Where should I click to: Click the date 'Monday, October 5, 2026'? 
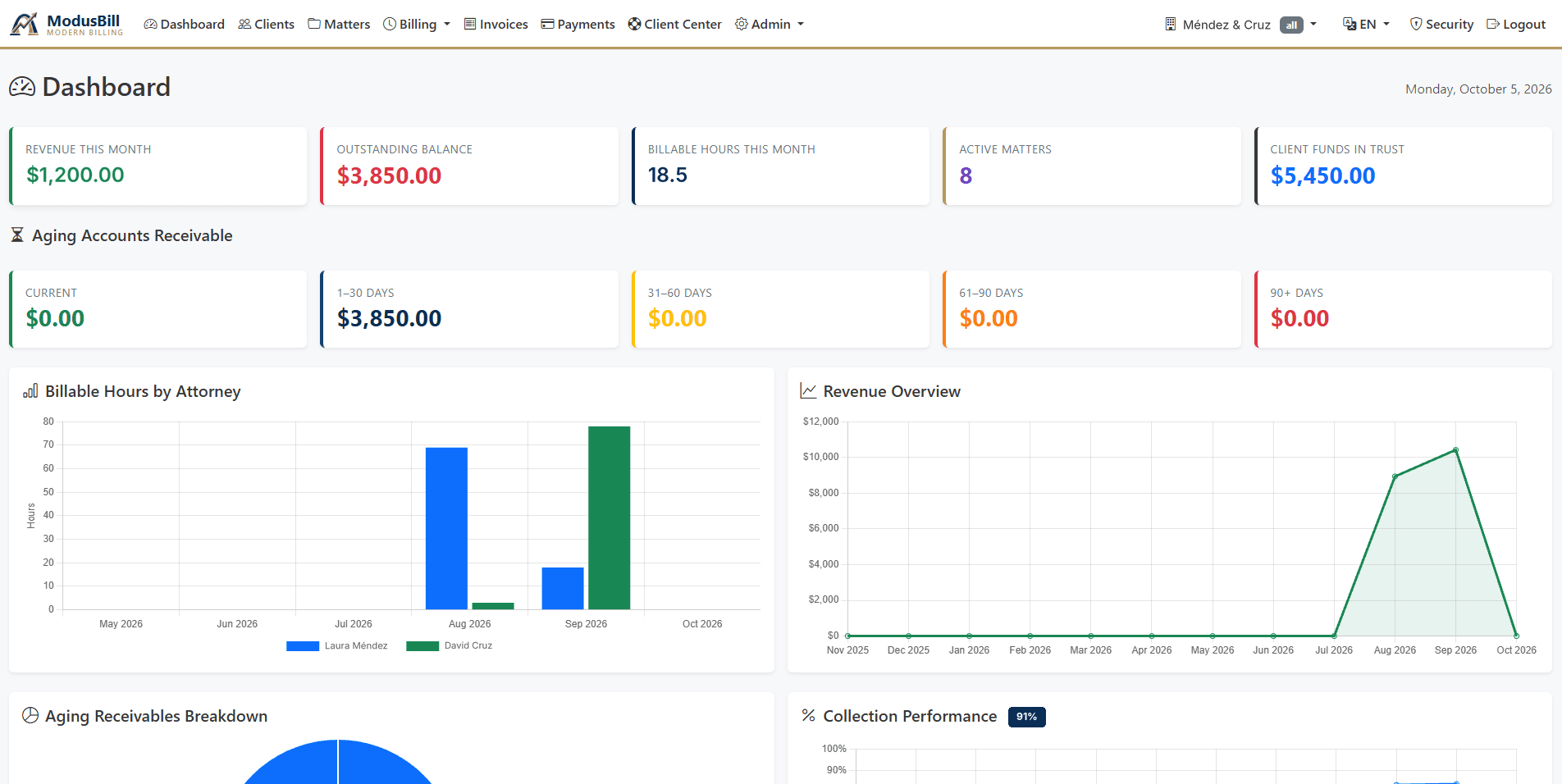coord(1478,89)
